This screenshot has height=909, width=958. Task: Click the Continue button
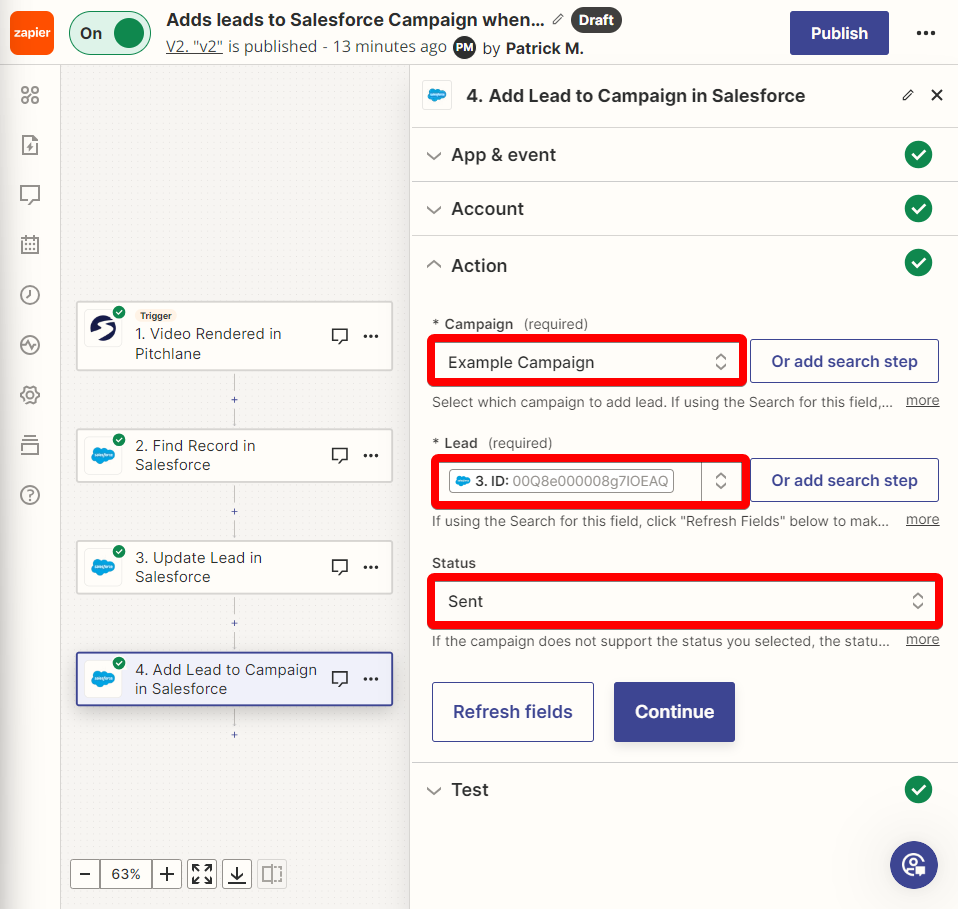coord(675,712)
